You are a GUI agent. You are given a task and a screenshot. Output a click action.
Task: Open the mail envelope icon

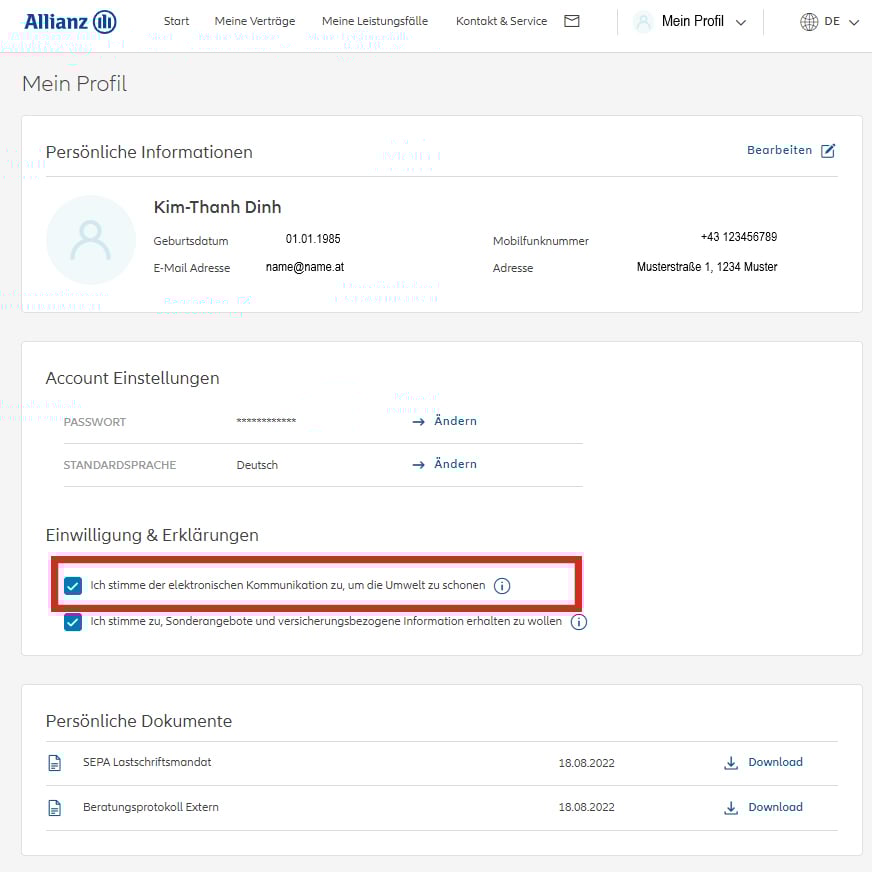(x=572, y=21)
